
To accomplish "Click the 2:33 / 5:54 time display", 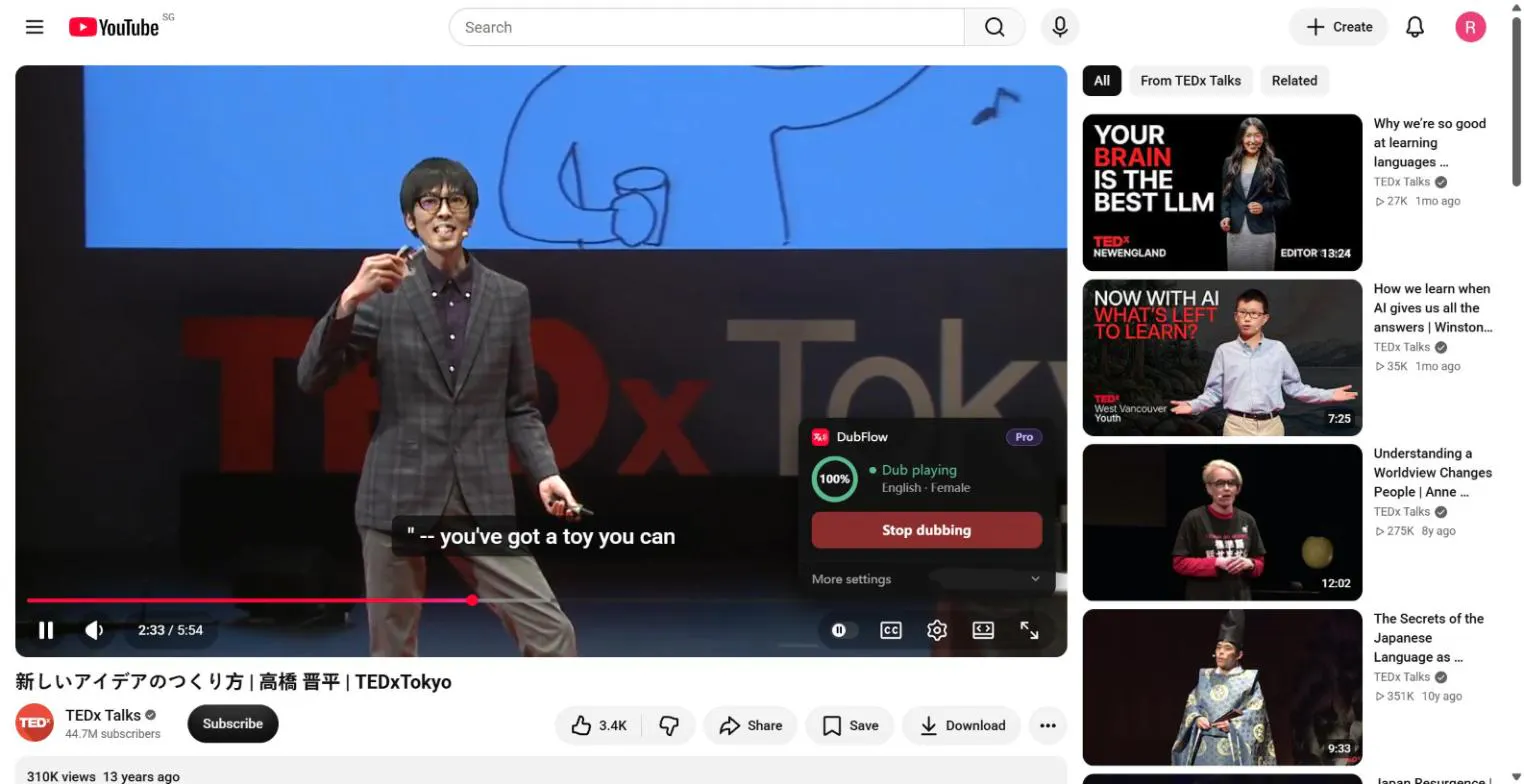I will [x=170, y=630].
